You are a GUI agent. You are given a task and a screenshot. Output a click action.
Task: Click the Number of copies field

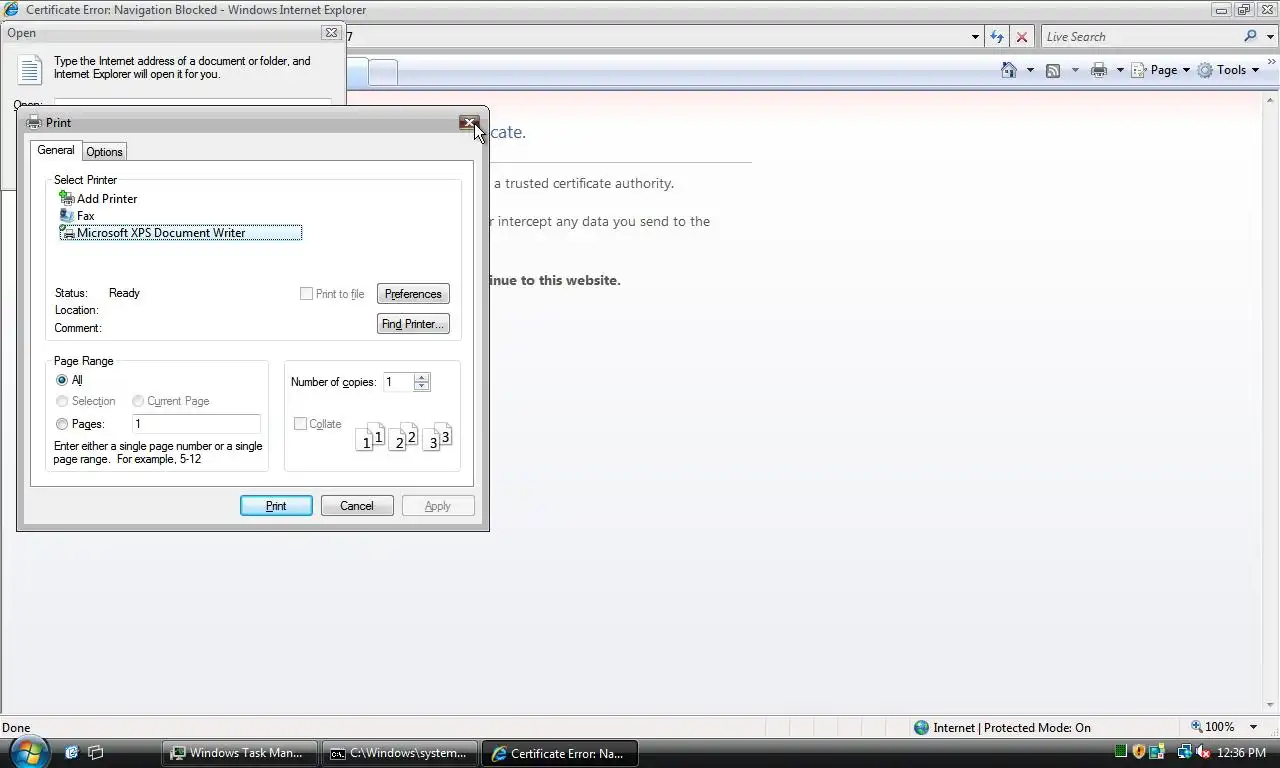pyautogui.click(x=399, y=382)
